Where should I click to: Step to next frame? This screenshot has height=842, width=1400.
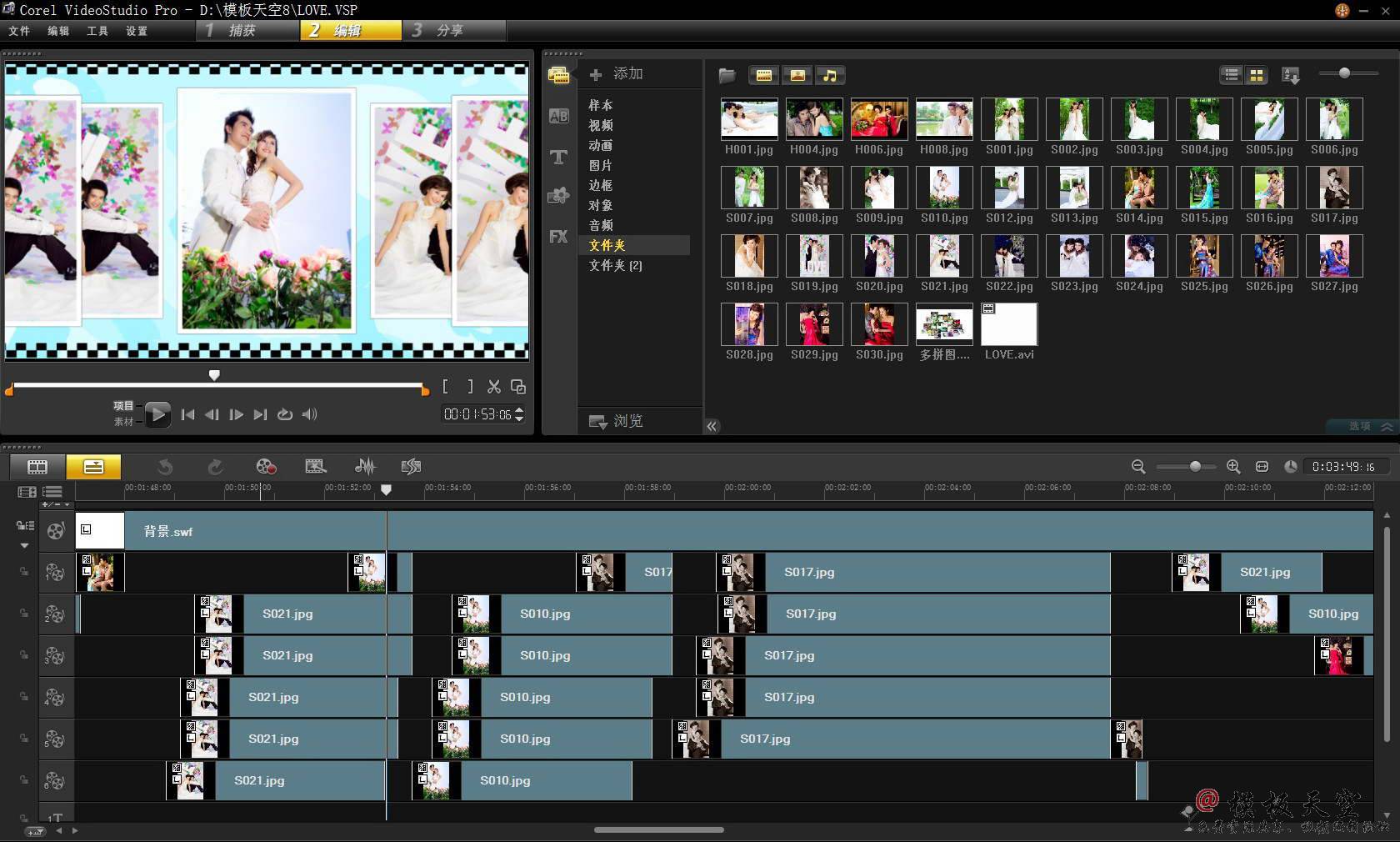[x=237, y=414]
